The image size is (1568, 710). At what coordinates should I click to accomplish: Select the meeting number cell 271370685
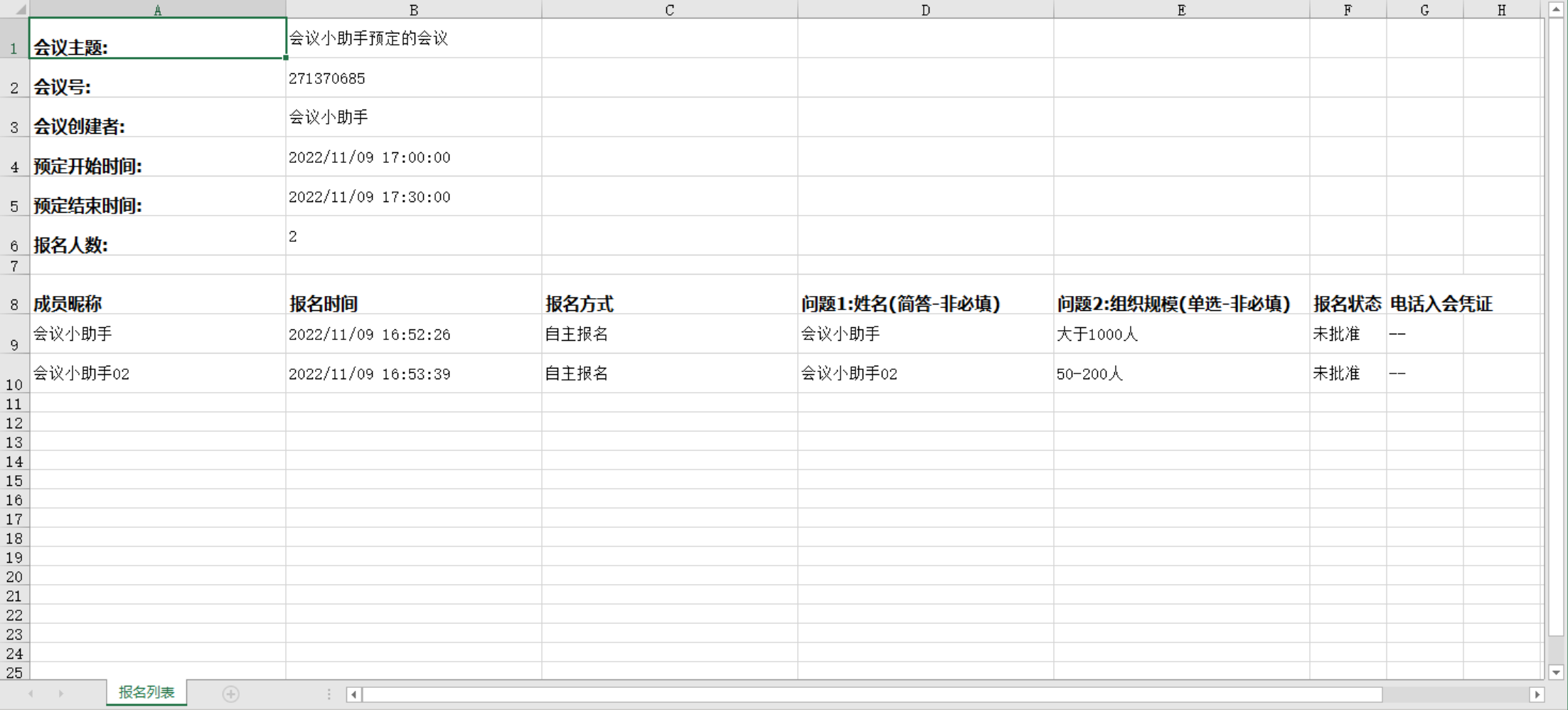click(x=413, y=78)
